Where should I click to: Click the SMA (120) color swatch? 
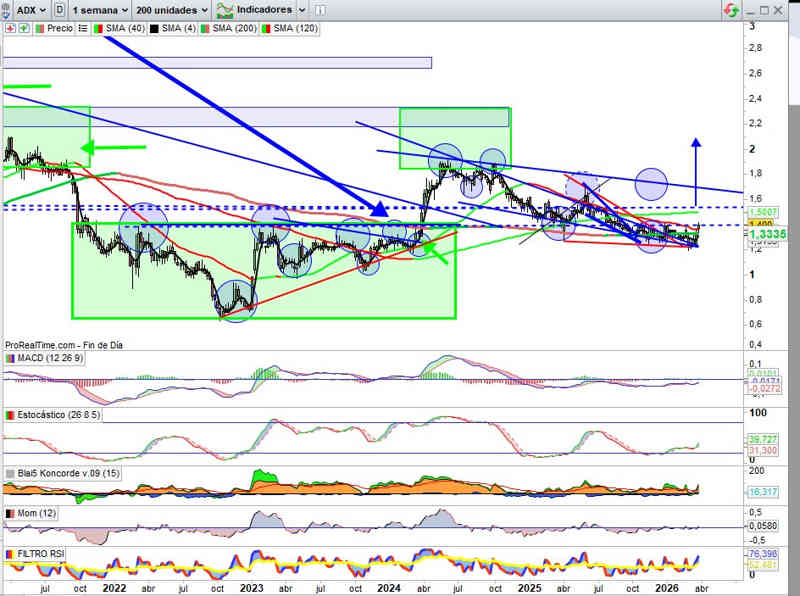[x=263, y=29]
